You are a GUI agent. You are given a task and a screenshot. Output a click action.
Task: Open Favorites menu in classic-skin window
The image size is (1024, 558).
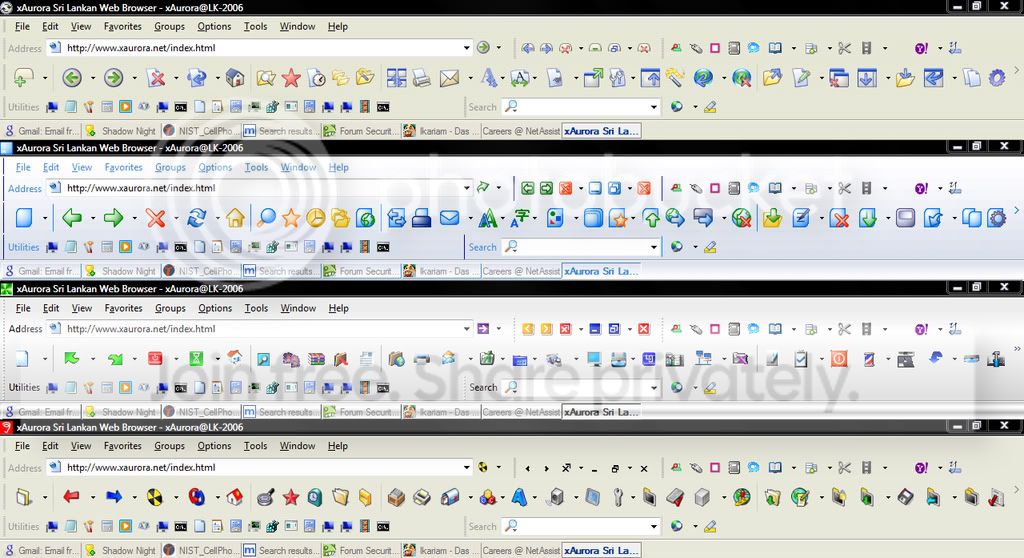pos(123,26)
